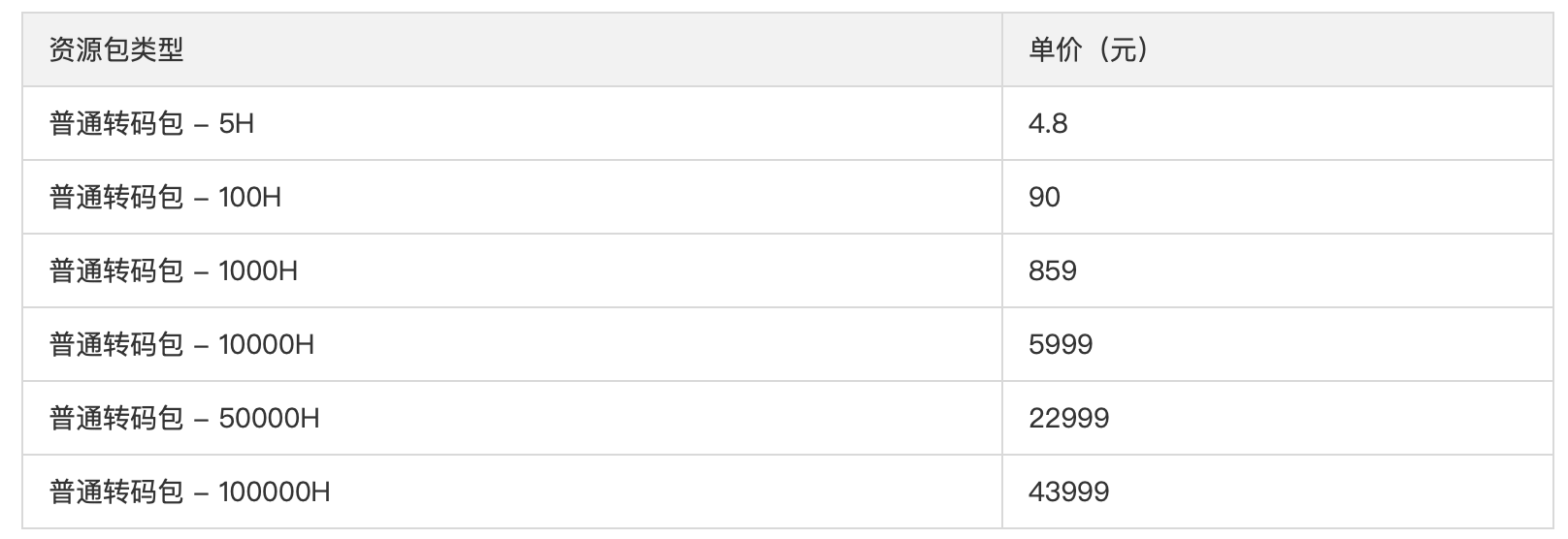The height and width of the screenshot is (539, 1568).
Task: Click the text 100000H in the last row
Action: tap(275, 491)
